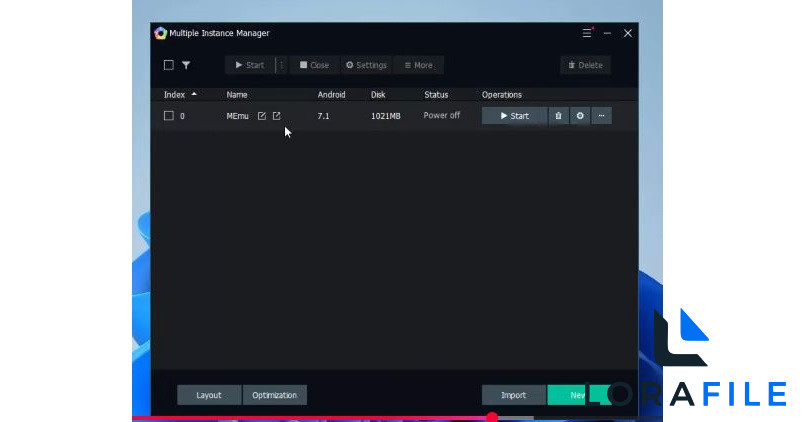The height and width of the screenshot is (422, 802).
Task: Click the select-all checkbox in the toolbar
Action: point(169,65)
